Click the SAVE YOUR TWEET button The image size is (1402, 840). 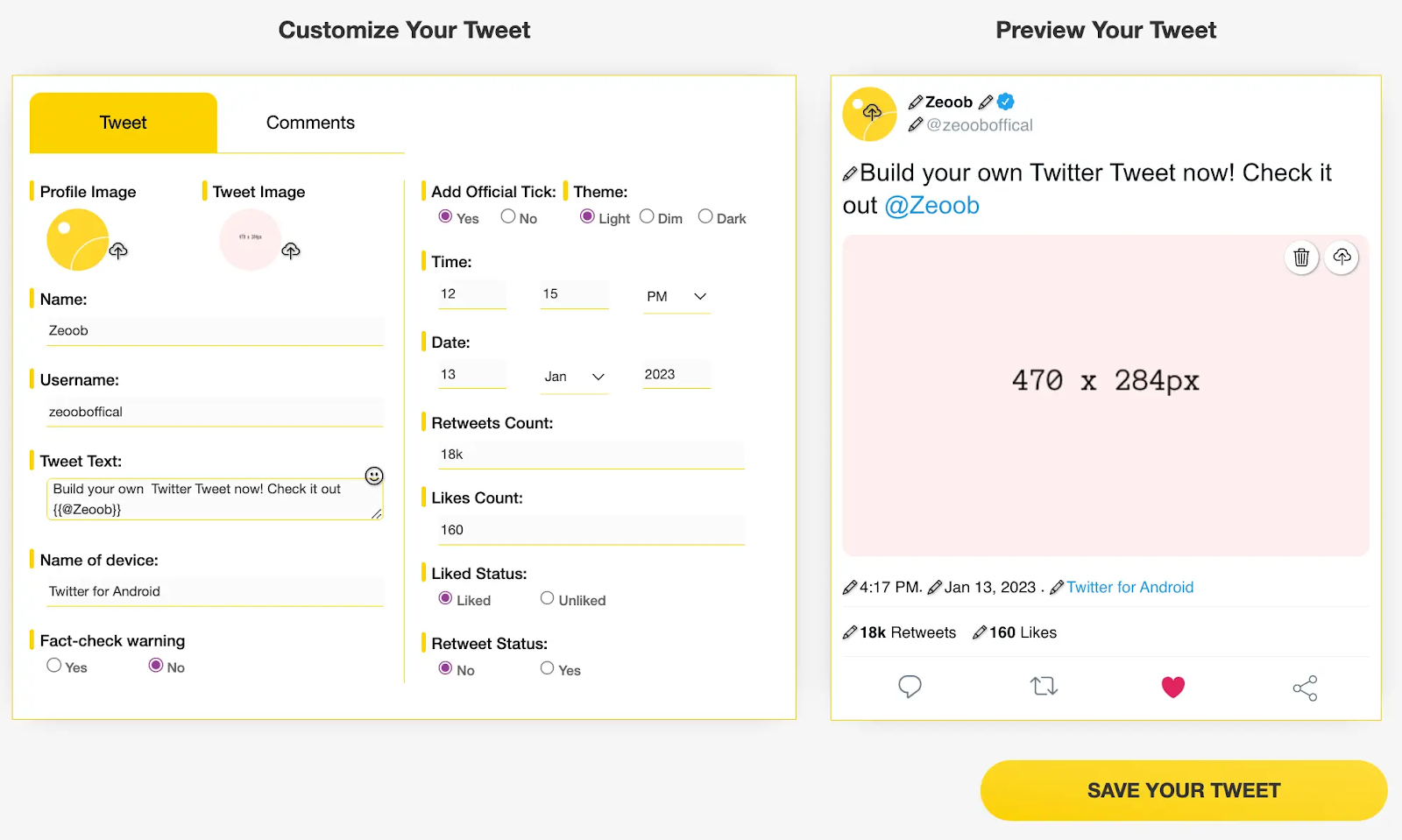click(x=1184, y=790)
